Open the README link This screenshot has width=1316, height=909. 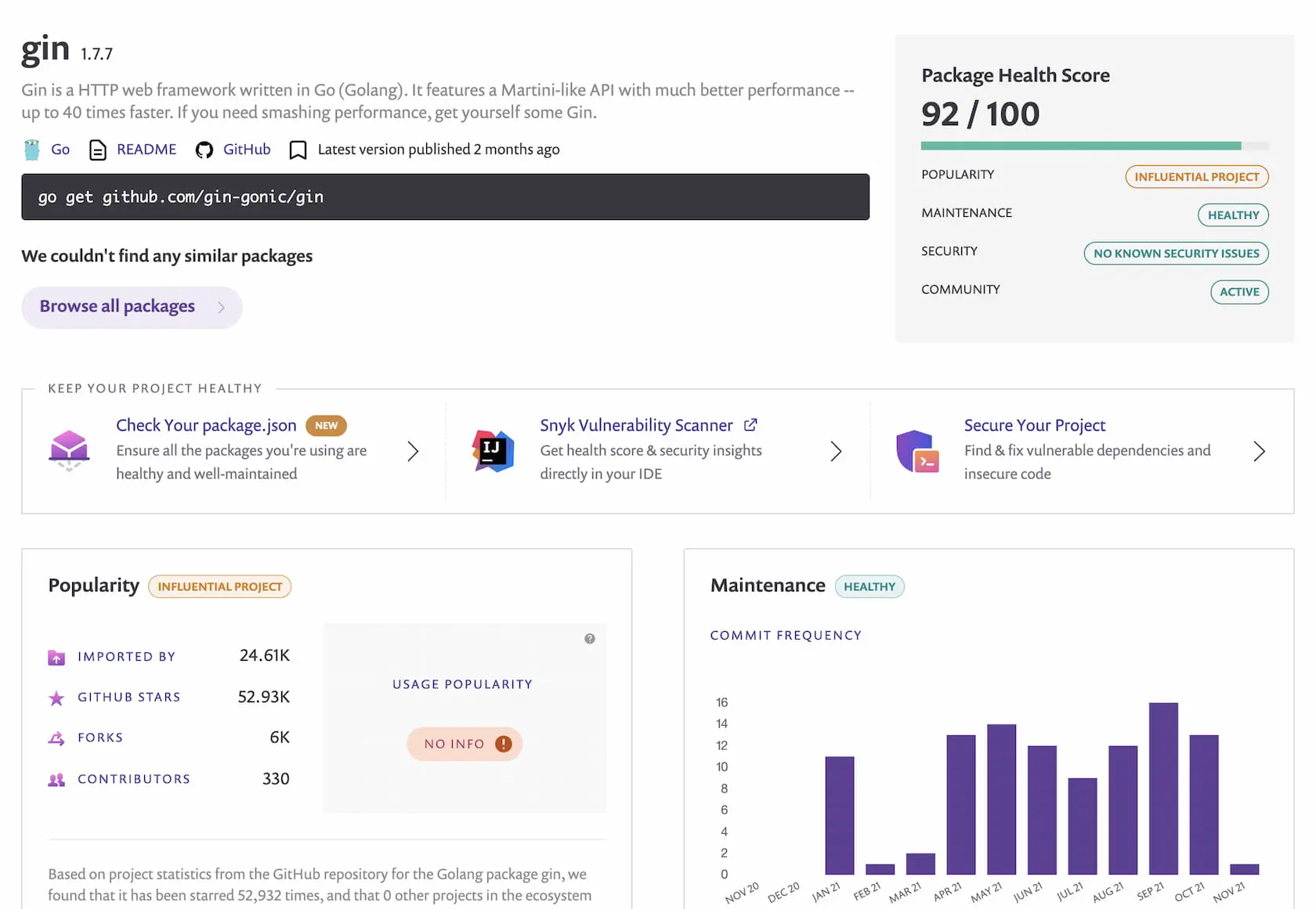pyautogui.click(x=146, y=150)
